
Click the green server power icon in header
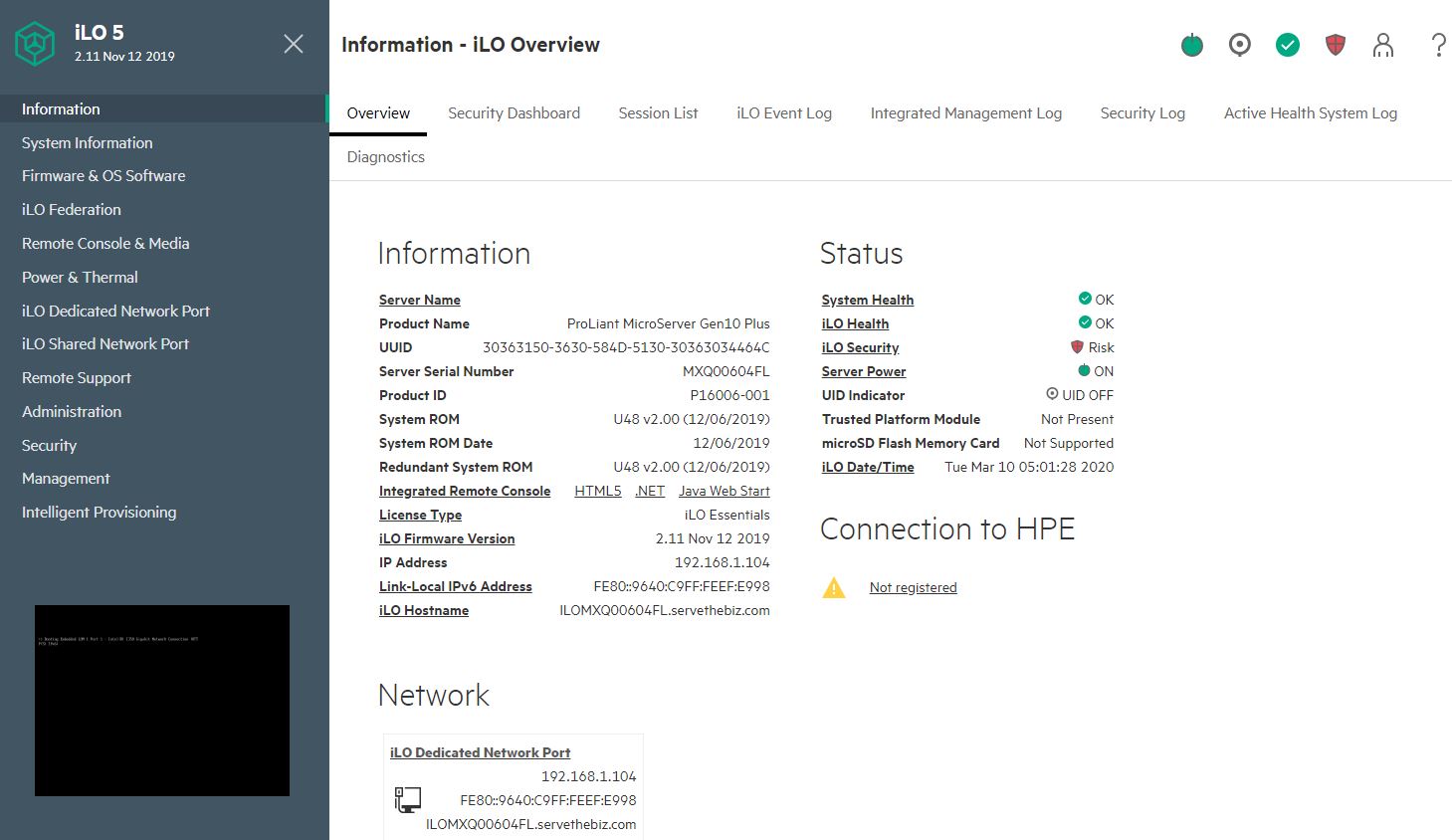point(1191,45)
